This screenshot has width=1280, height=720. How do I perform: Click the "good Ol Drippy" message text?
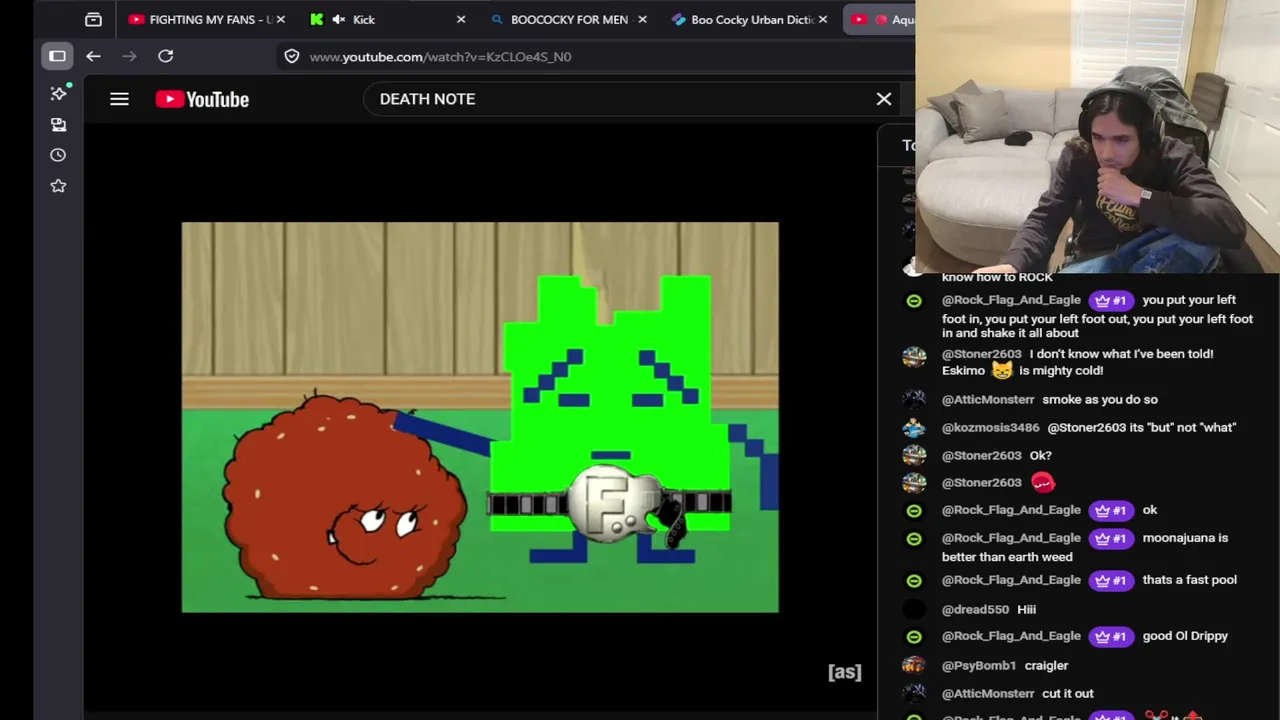pos(1185,636)
